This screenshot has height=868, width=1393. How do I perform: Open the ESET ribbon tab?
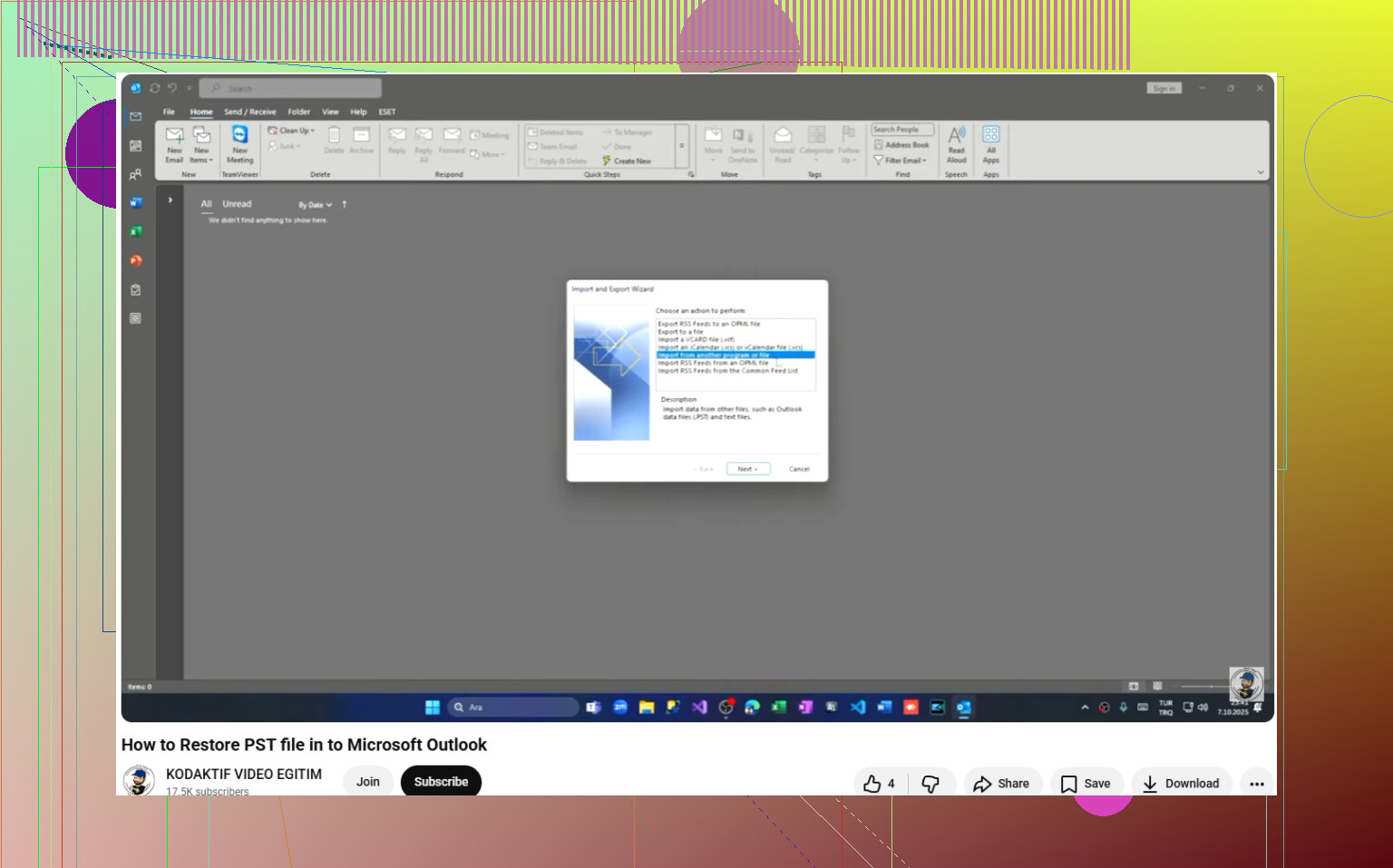point(387,112)
